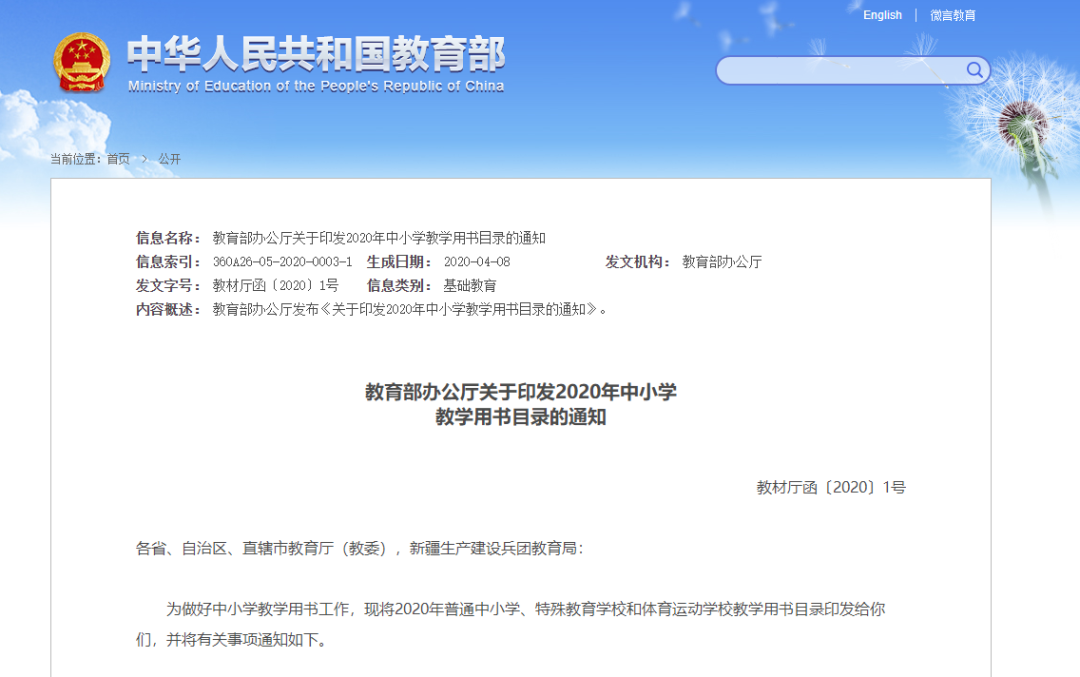The image size is (1080, 677).
Task: Open the 首页 breadcrumb link
Action: (x=117, y=158)
